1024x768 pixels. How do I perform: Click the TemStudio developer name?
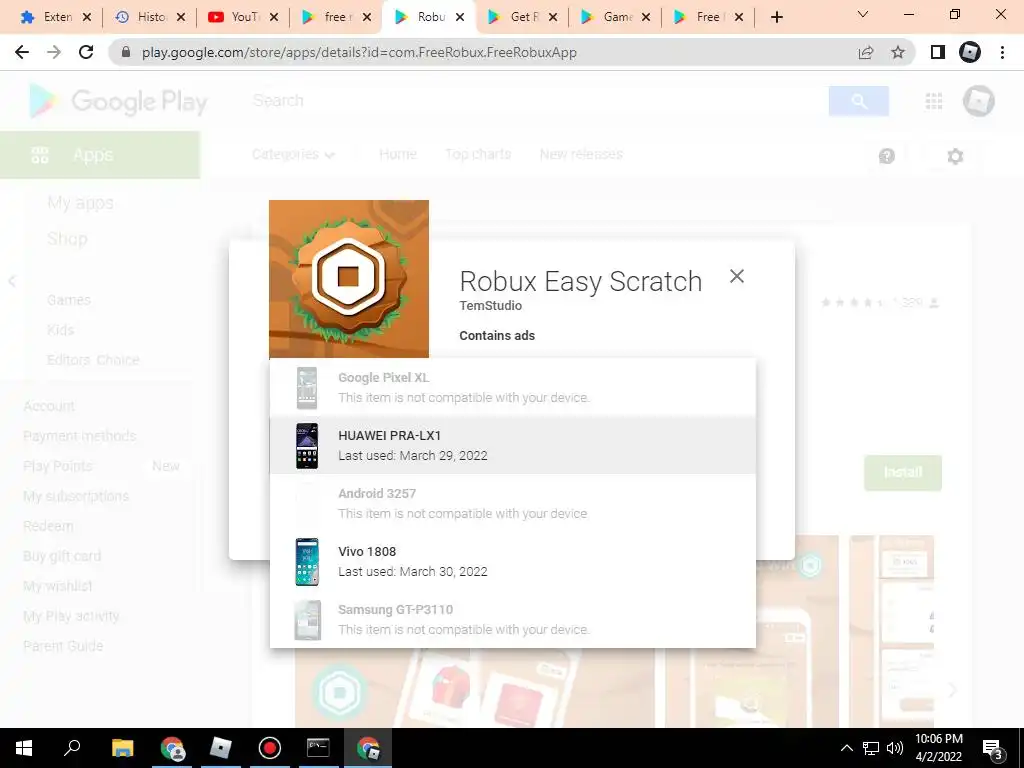tap(490, 306)
